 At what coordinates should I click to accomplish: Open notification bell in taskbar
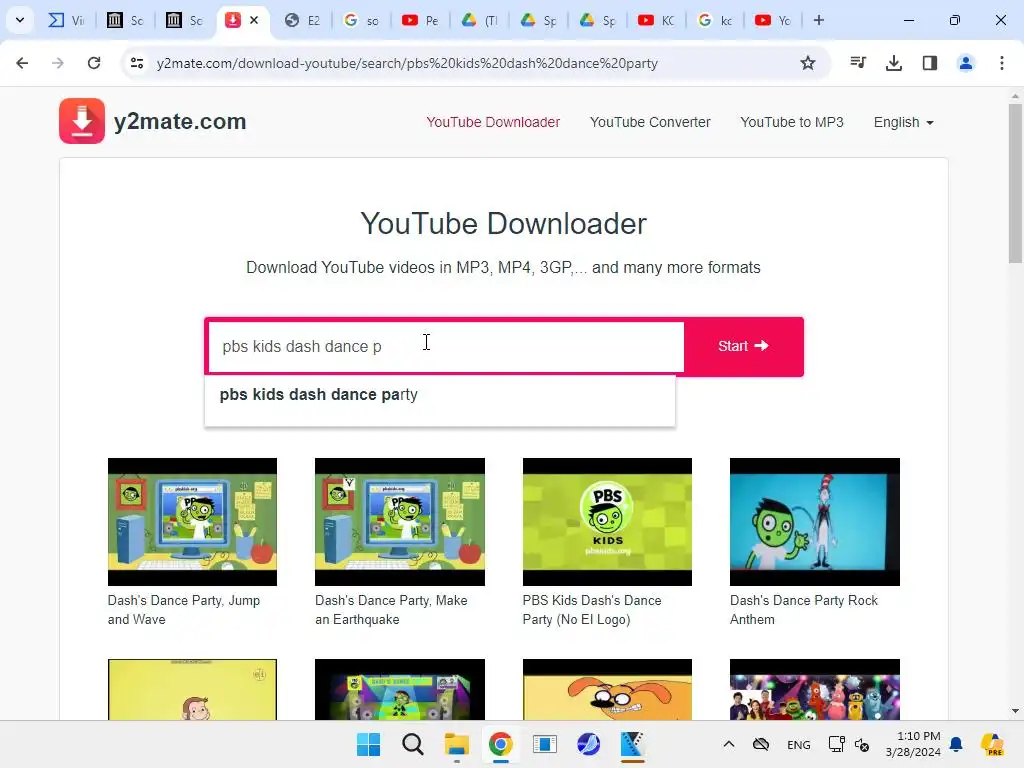coord(956,744)
